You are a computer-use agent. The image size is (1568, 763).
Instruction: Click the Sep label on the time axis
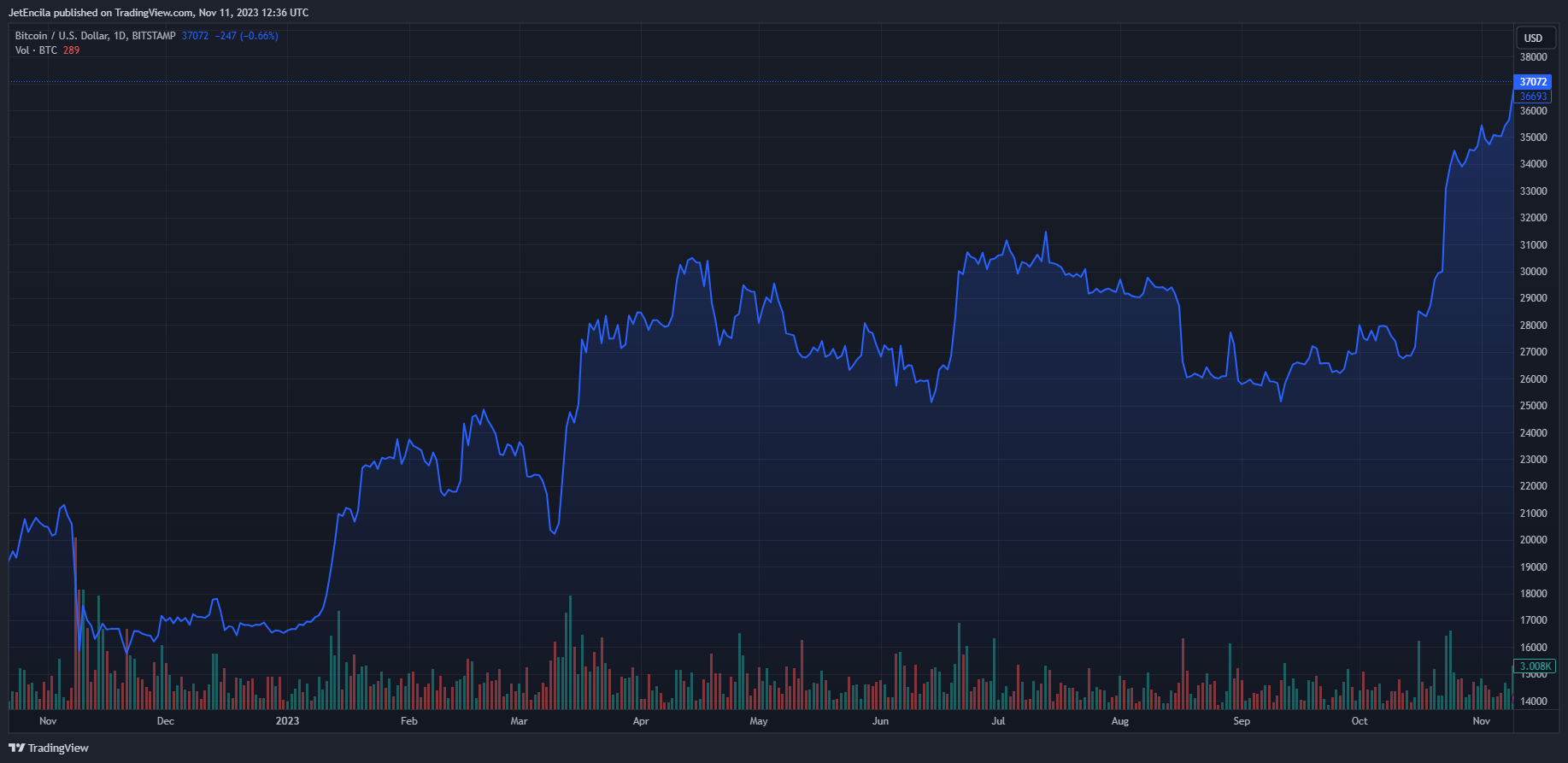(1242, 721)
